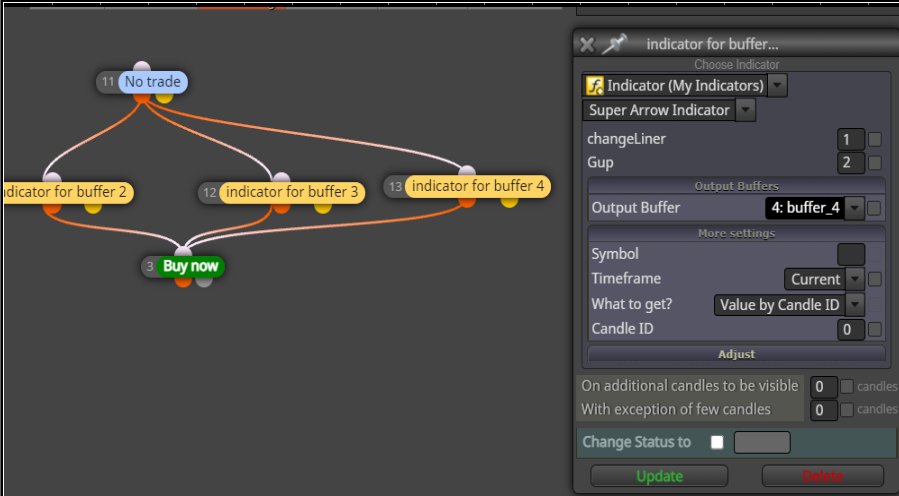Select the No trade block
The image size is (899, 496).
pyautogui.click(x=153, y=82)
